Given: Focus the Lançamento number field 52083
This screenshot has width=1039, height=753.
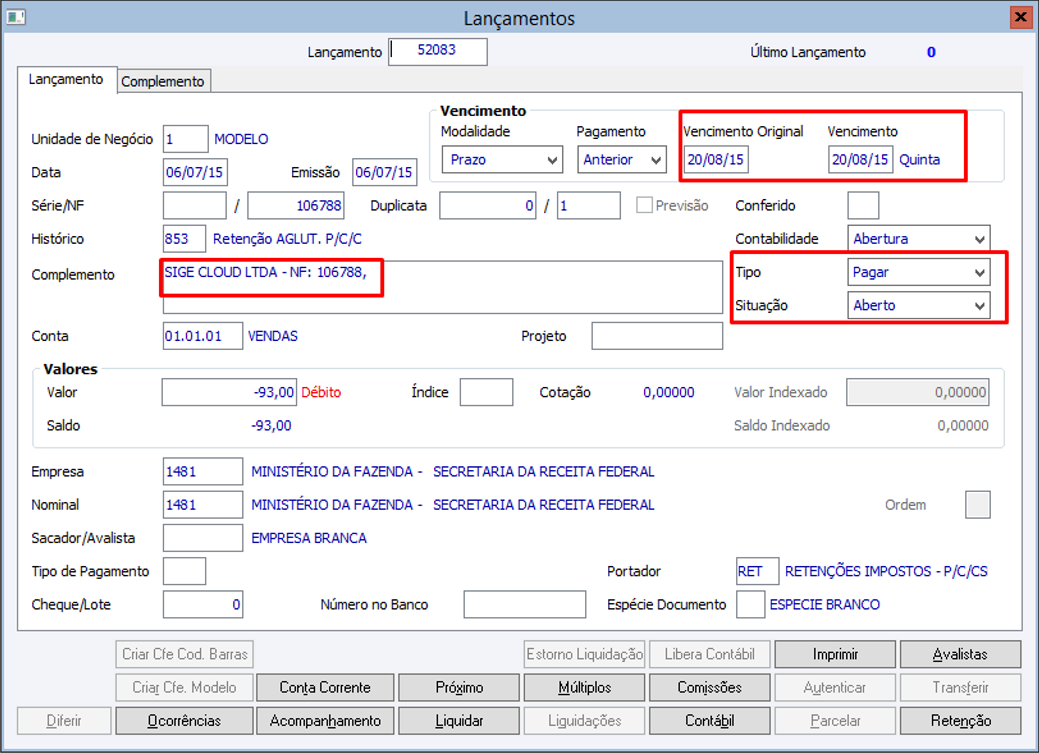Looking at the screenshot, I should (x=438, y=51).
